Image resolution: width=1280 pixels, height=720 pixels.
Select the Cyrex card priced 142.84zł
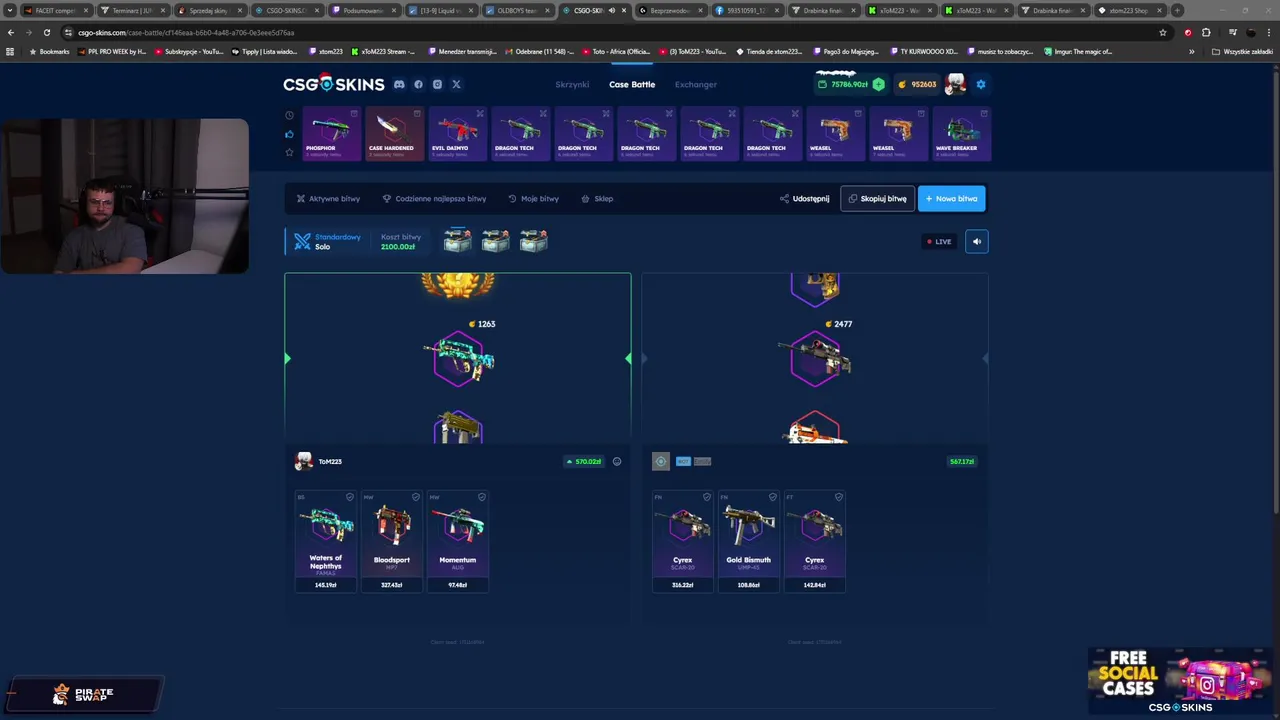pyautogui.click(x=815, y=541)
